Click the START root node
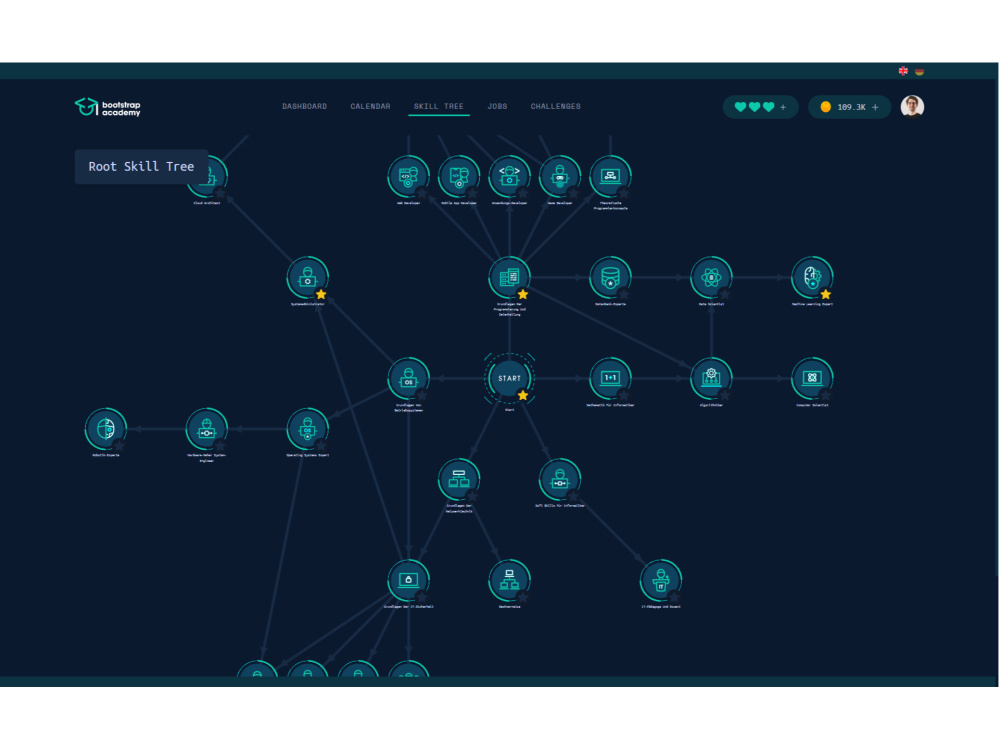 click(509, 378)
